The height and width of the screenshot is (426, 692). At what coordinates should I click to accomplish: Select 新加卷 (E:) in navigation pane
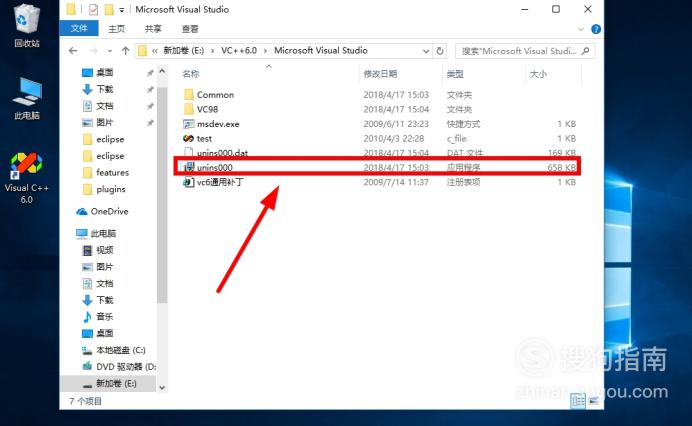[x=116, y=384]
